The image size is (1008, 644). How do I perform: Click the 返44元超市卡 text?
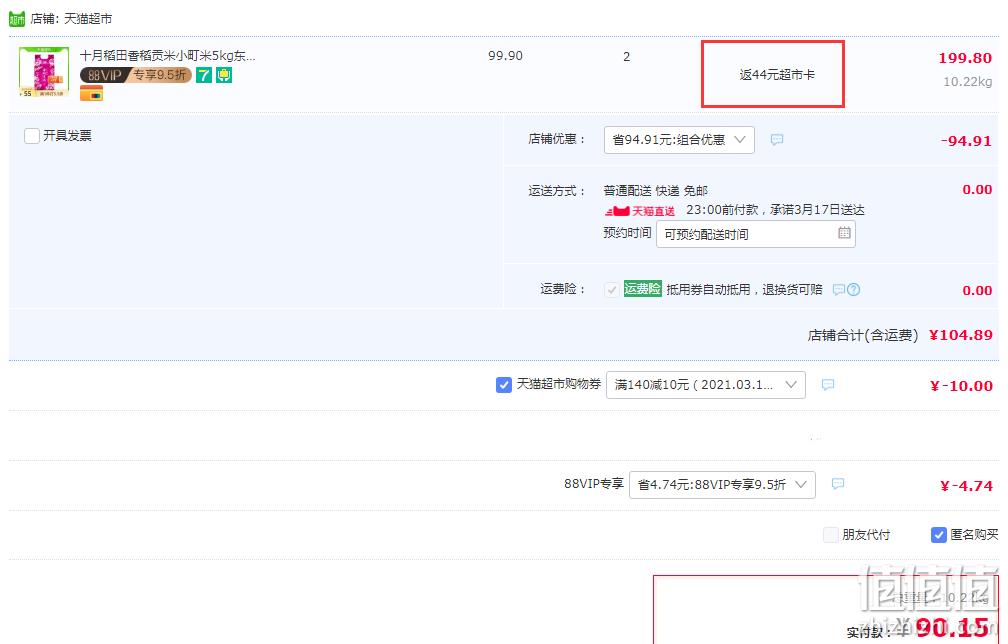click(777, 75)
